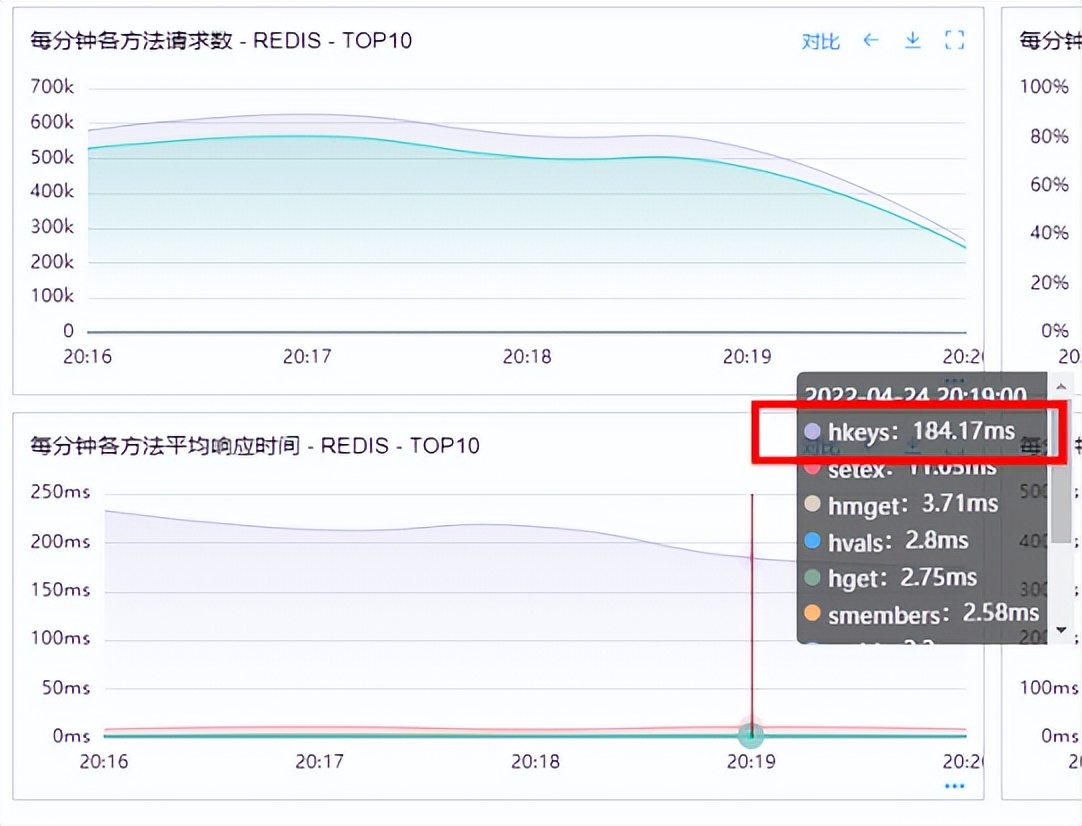Expand the REDIS requests chart to fullscreen

pos(953,41)
